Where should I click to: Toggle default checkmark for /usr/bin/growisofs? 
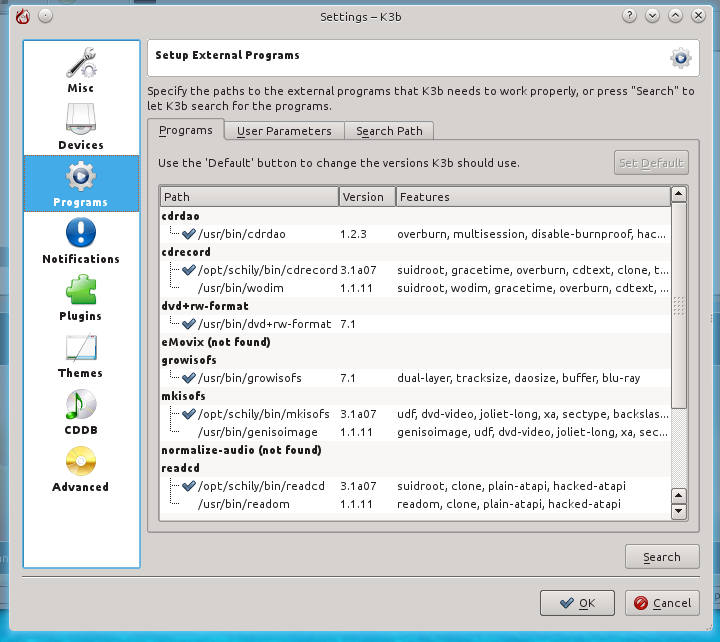click(x=189, y=378)
